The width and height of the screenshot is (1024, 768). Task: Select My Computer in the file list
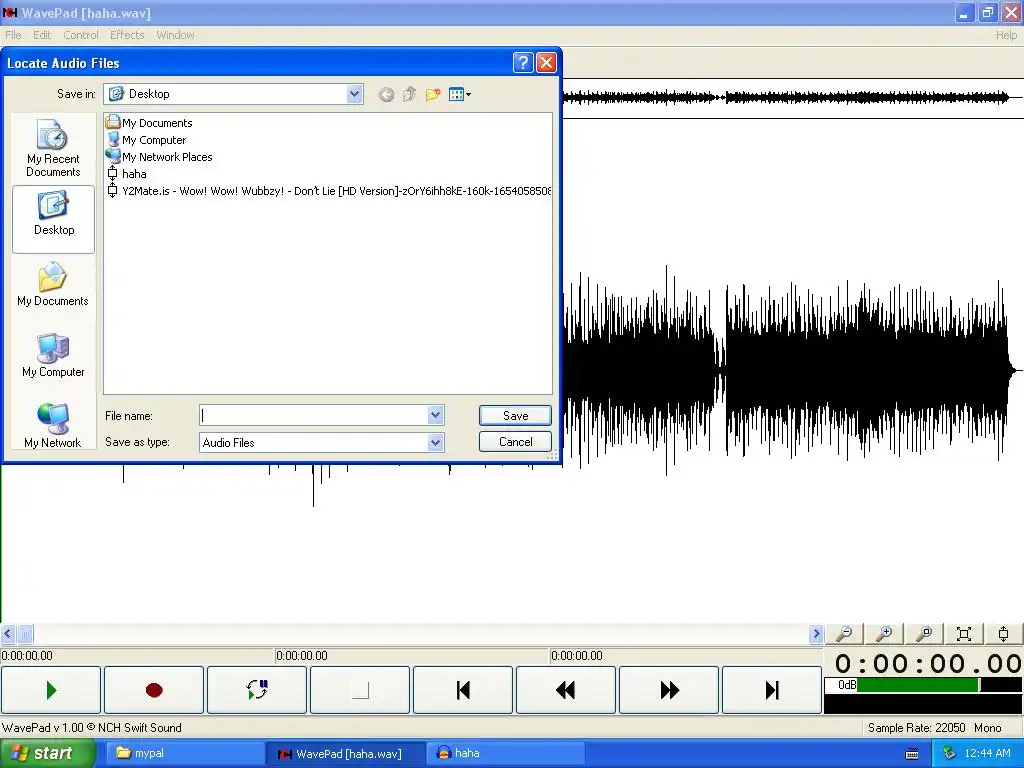coord(146,140)
